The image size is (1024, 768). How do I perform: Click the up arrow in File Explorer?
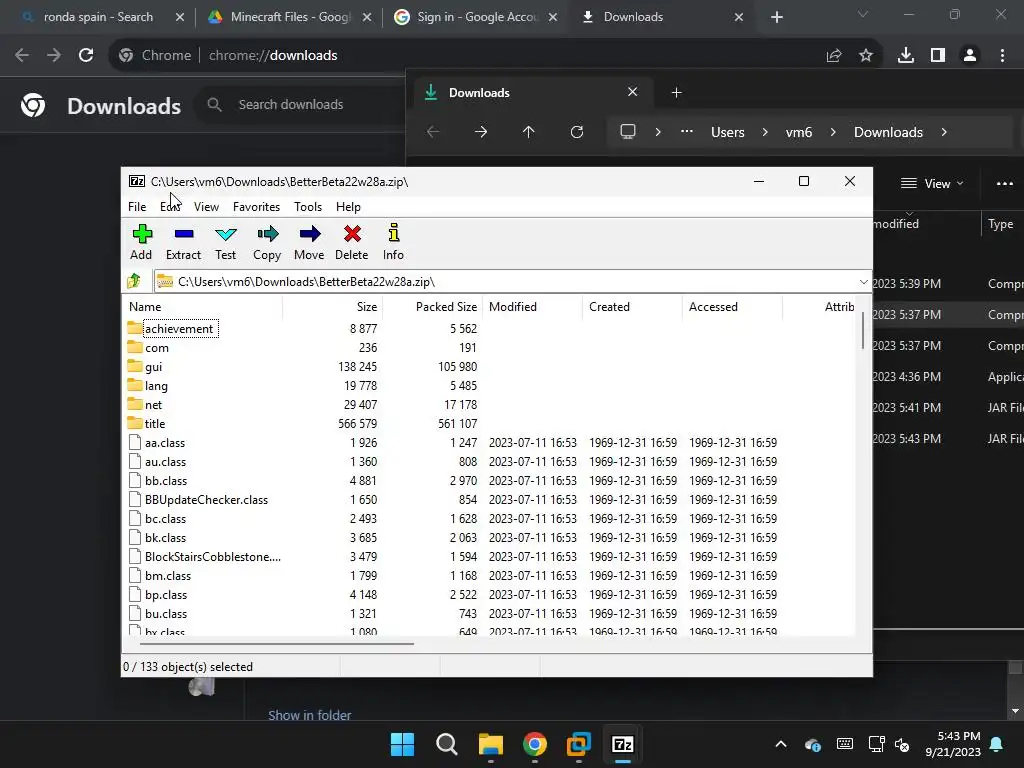528,132
